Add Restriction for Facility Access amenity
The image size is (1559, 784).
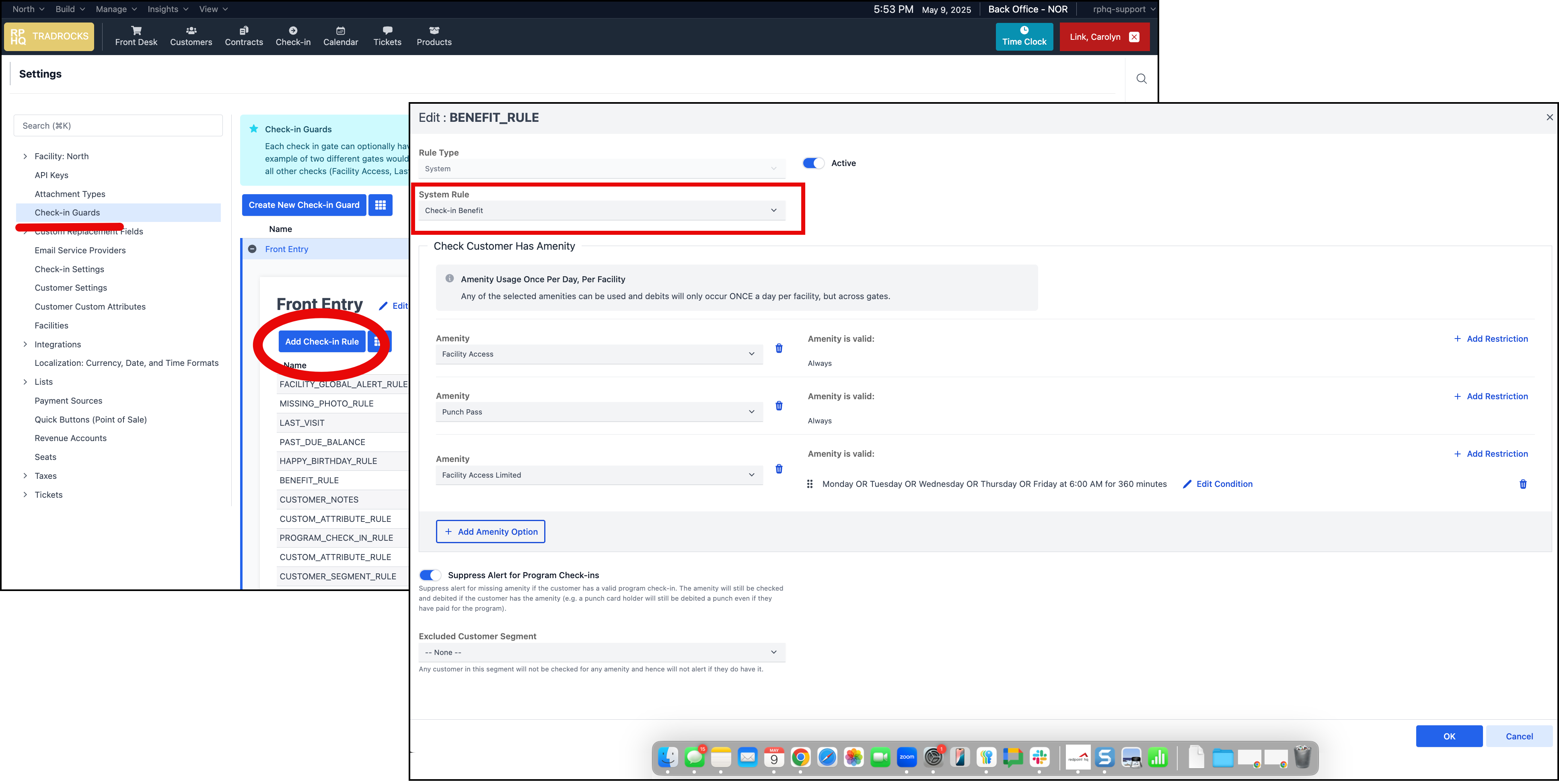[1491, 339]
